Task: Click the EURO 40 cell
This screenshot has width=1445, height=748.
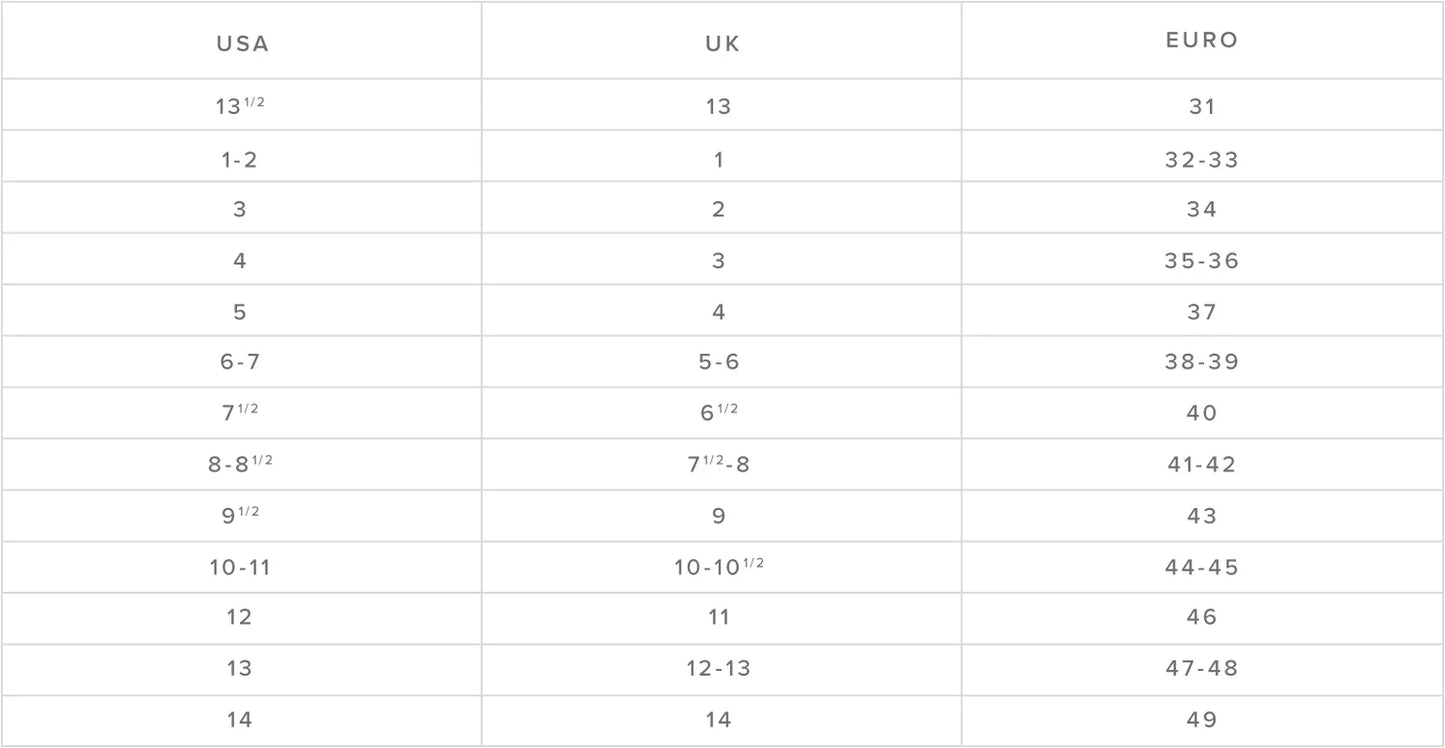Action: [1202, 414]
